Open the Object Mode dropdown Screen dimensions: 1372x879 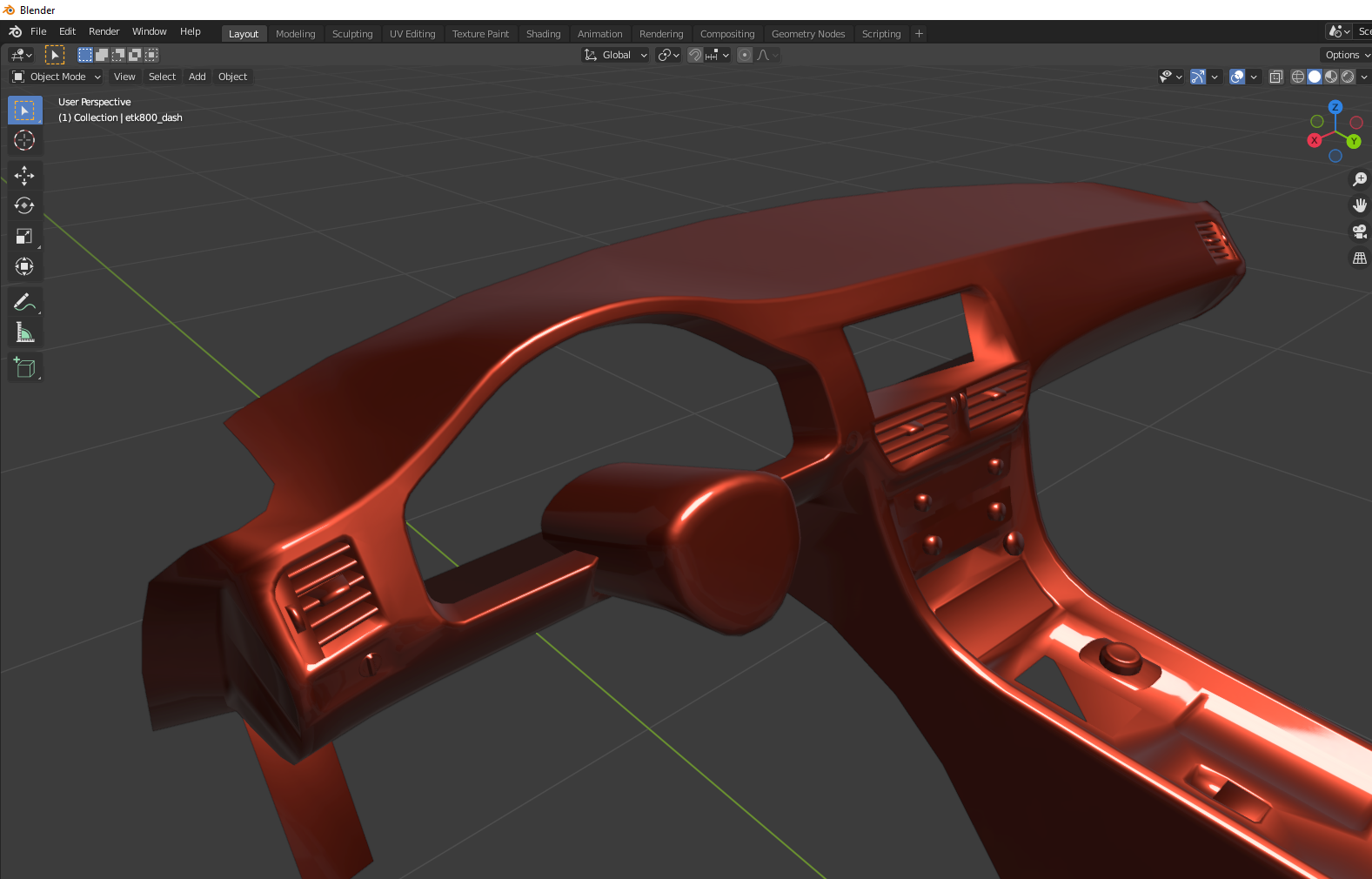tap(57, 77)
